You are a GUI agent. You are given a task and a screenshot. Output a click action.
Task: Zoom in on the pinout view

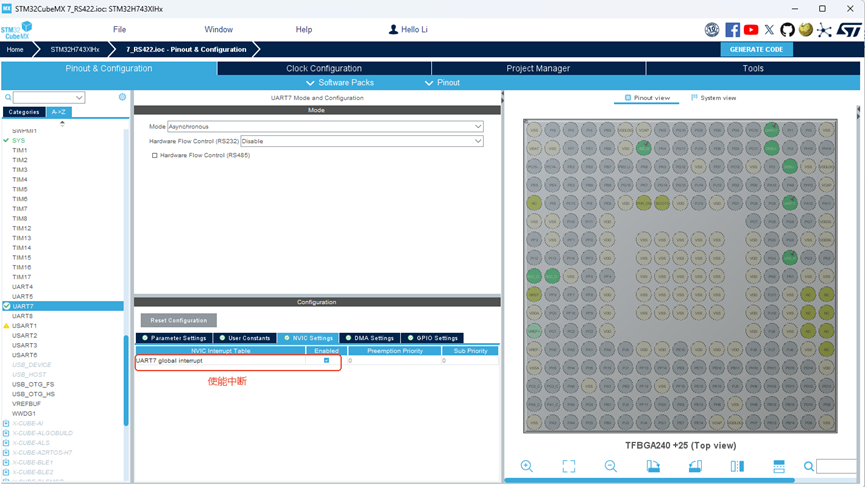coord(527,466)
